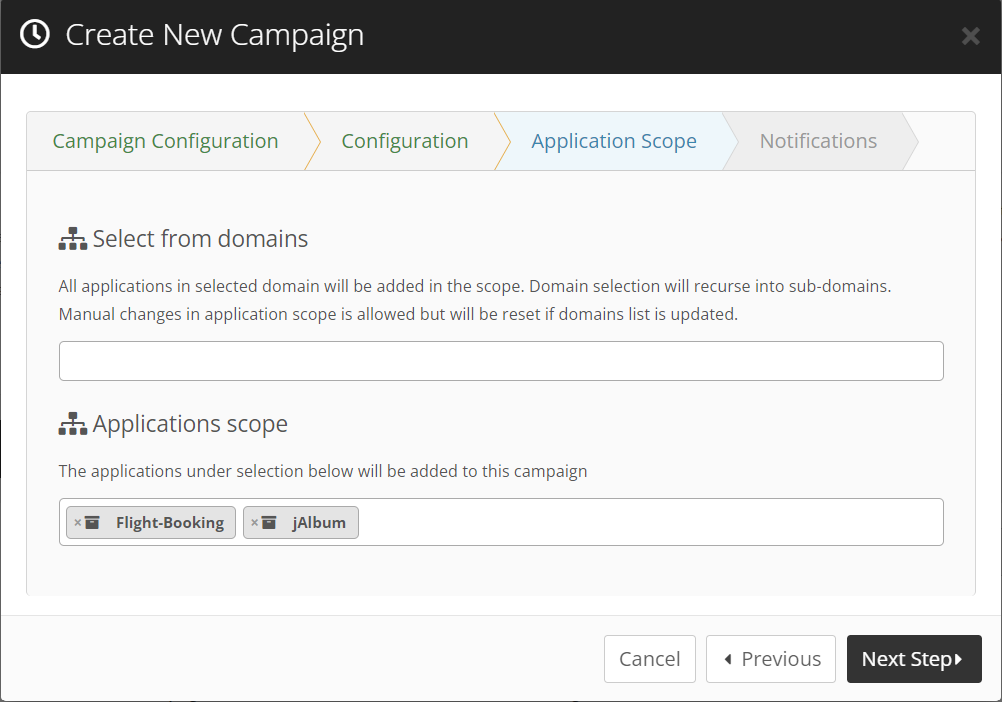Click the 'Applications scope' heading
The height and width of the screenshot is (702, 1002).
click(x=190, y=424)
